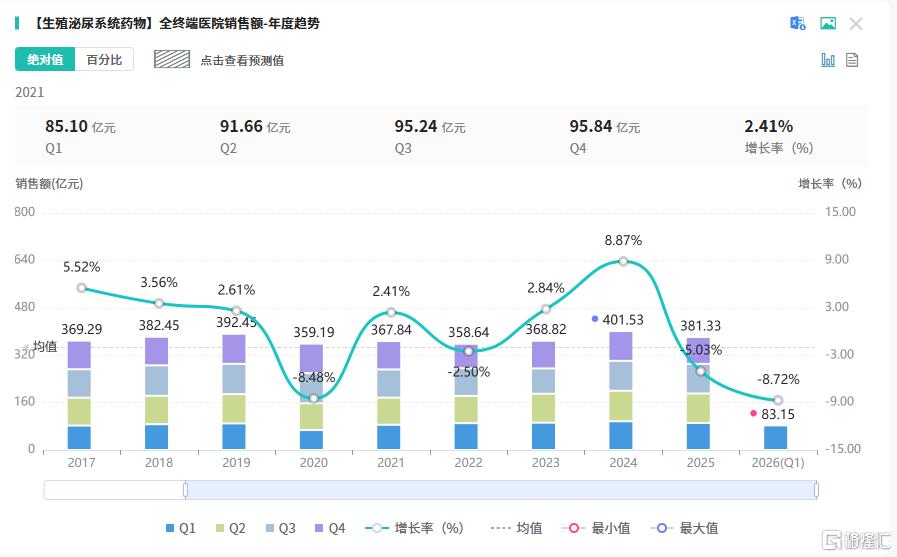
Task: Hide Q3 series via legend
Action: (x=280, y=528)
